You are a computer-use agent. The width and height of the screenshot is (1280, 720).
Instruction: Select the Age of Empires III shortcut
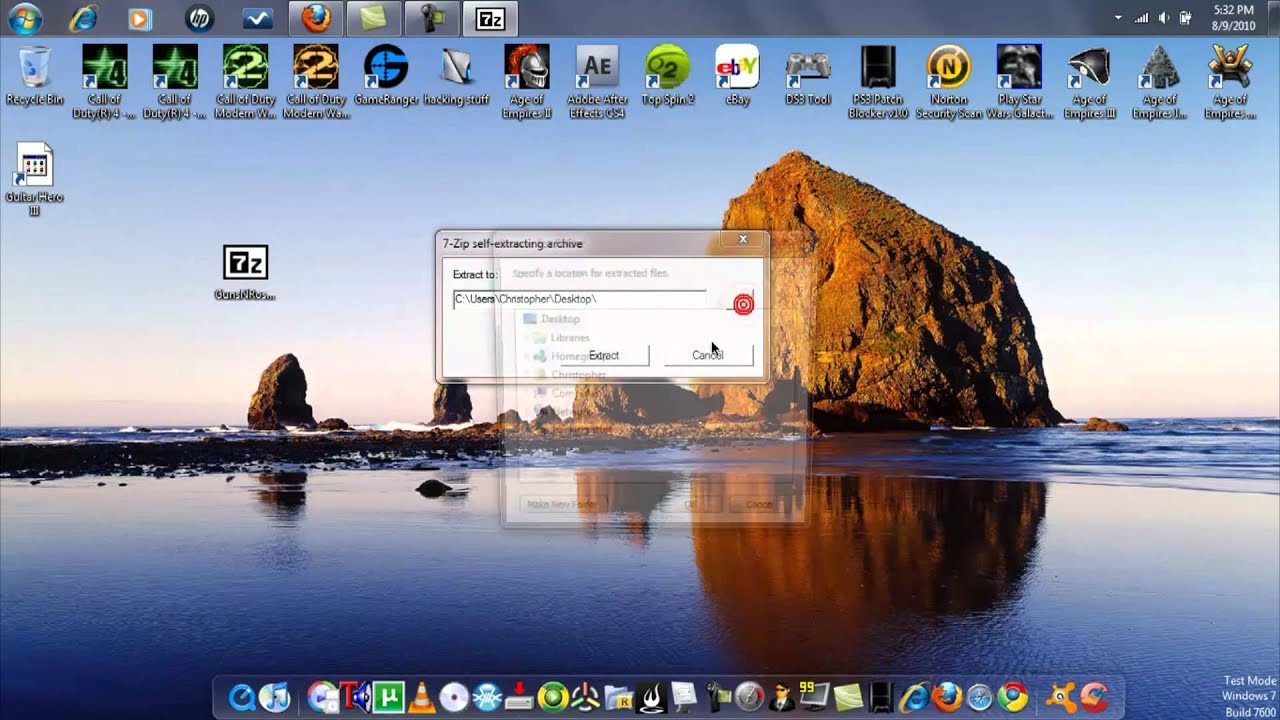coord(1089,81)
